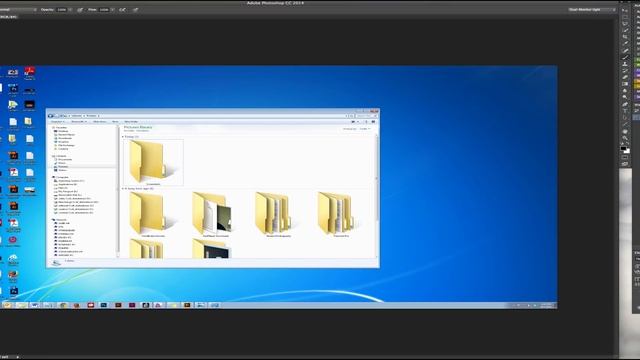Select the Gradient tool
Screen dimensions: 640x360
point(625,84)
